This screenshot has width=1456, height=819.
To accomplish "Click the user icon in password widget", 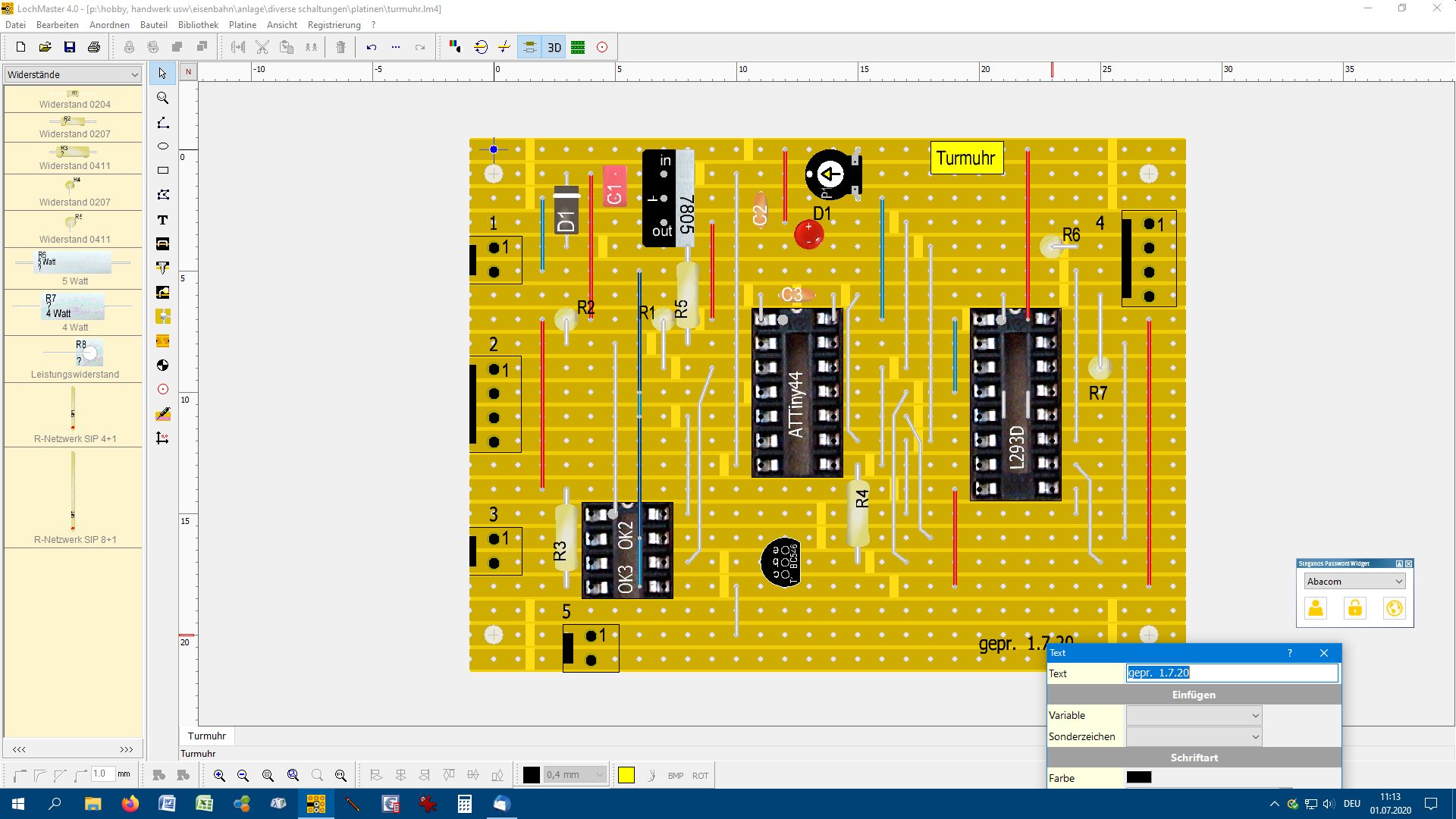I will pos(1316,608).
